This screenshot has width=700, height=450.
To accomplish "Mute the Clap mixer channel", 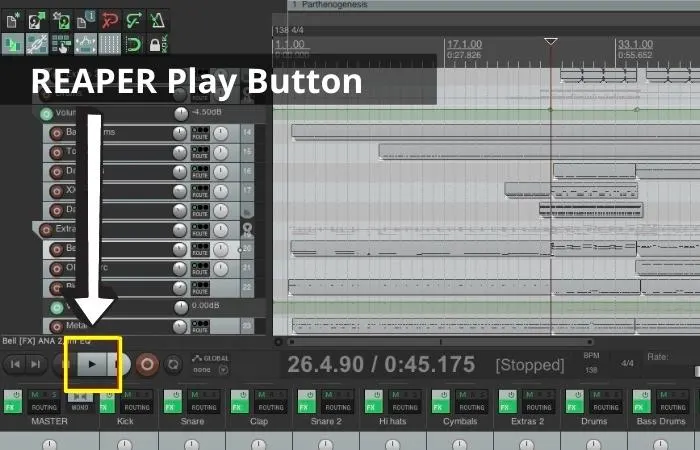I will [262, 395].
